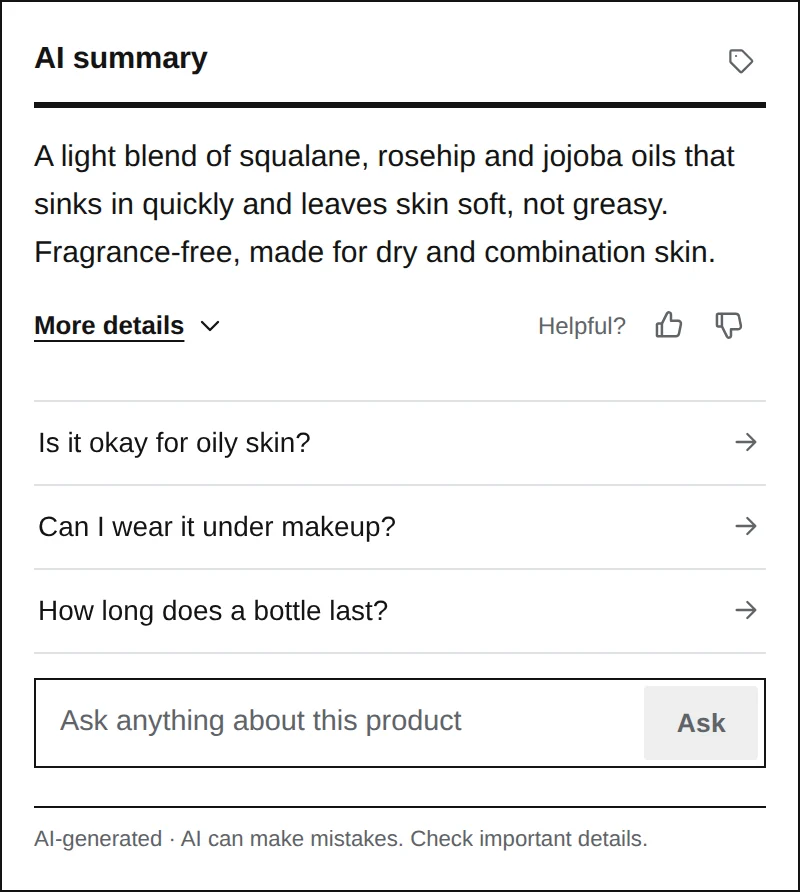Viewport: 800px width, 892px height.
Task: Click the price tag icon beside AI summary
Action: [741, 61]
